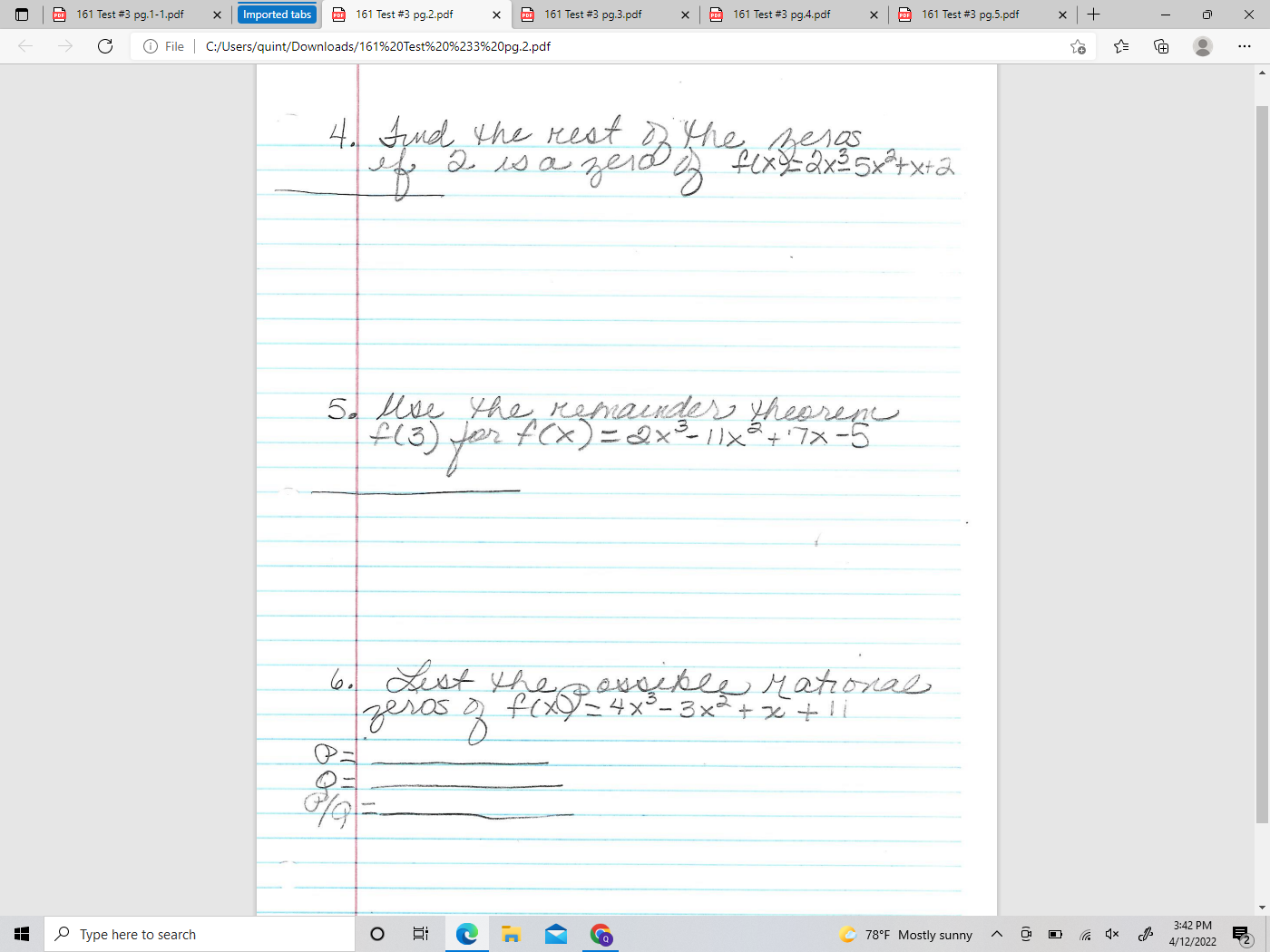This screenshot has height=952, width=1270.
Task: Add this page to favorites
Action: click(x=1078, y=45)
